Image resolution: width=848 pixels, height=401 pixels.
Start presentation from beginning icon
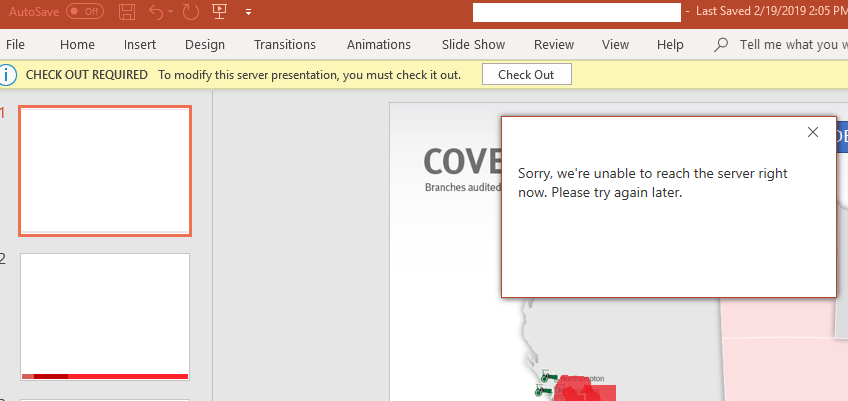[x=219, y=11]
